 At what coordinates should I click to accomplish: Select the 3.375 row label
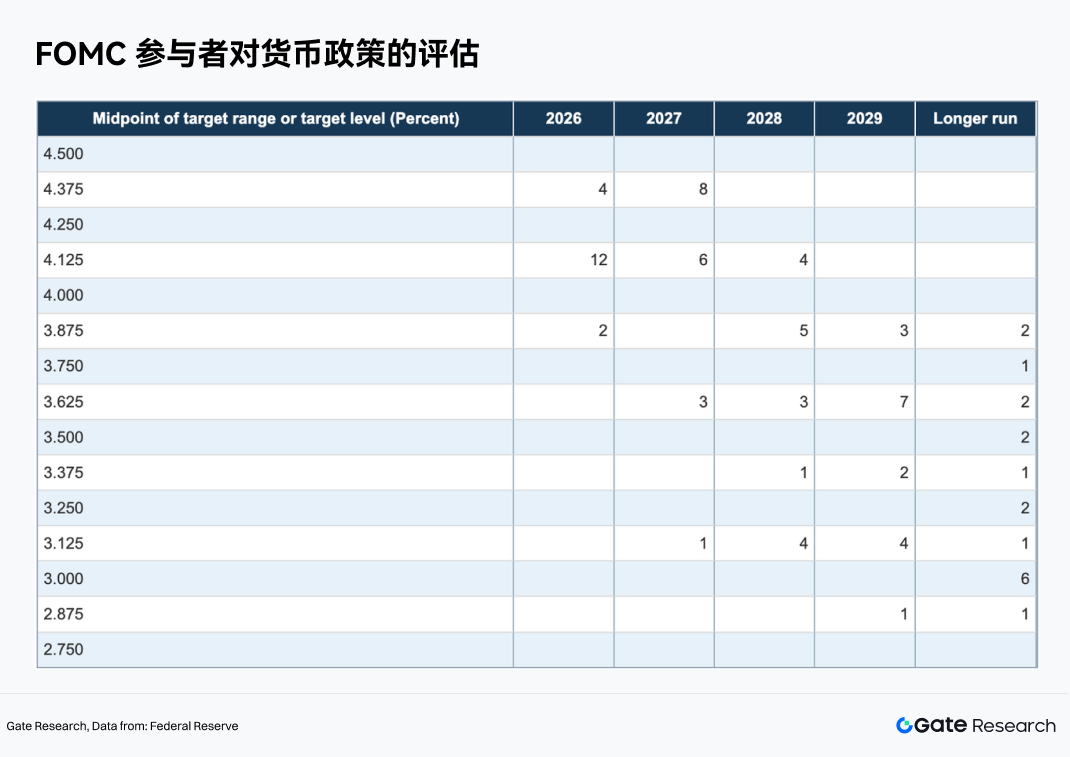pyautogui.click(x=63, y=473)
